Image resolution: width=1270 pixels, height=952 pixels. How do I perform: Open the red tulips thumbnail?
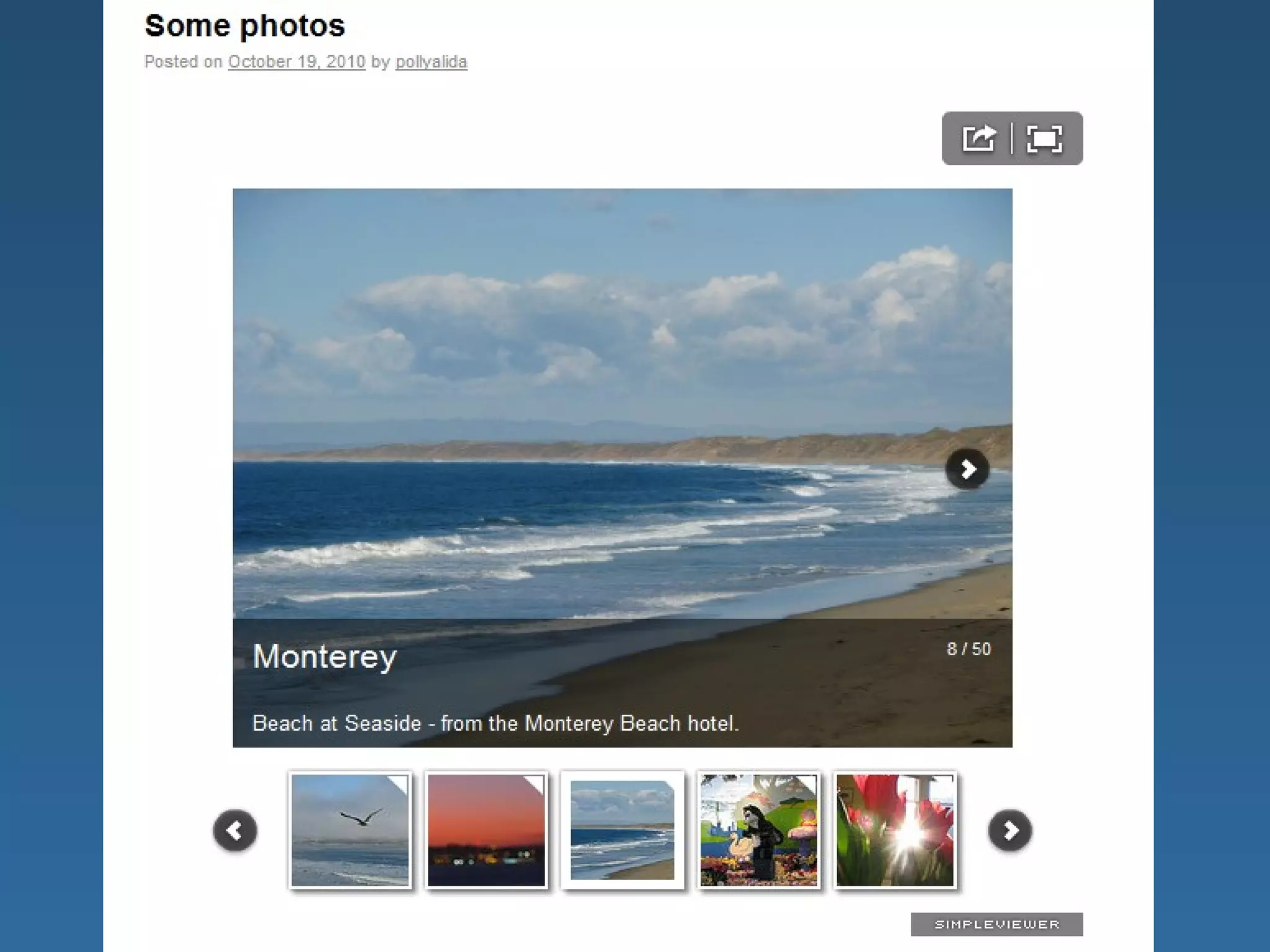(x=895, y=830)
